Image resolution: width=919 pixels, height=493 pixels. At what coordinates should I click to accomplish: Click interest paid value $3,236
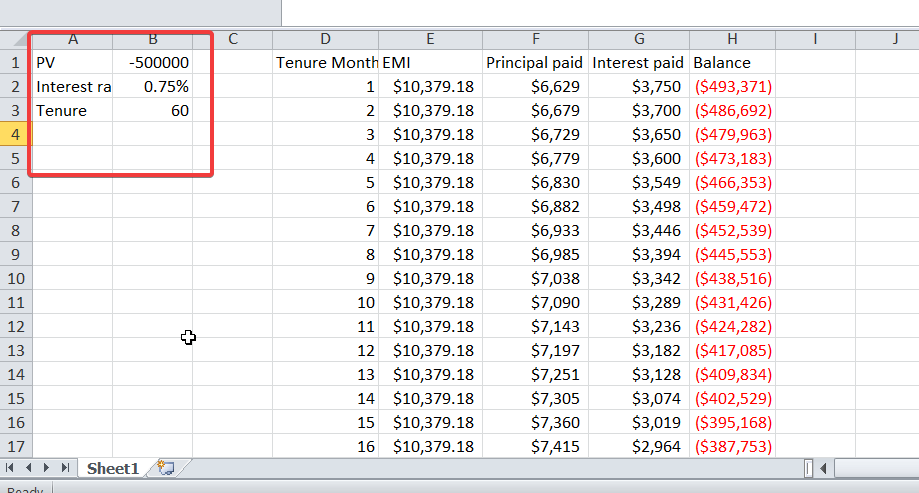[x=639, y=327]
